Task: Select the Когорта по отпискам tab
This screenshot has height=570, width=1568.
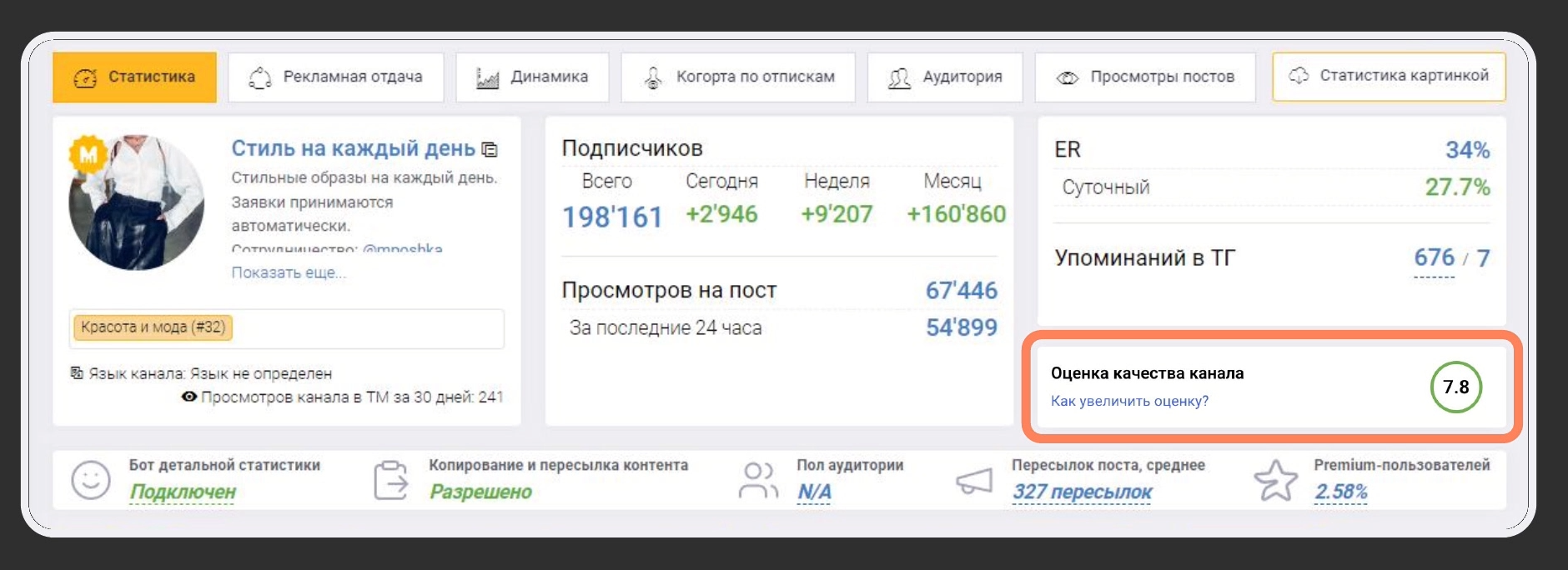Action: click(738, 77)
